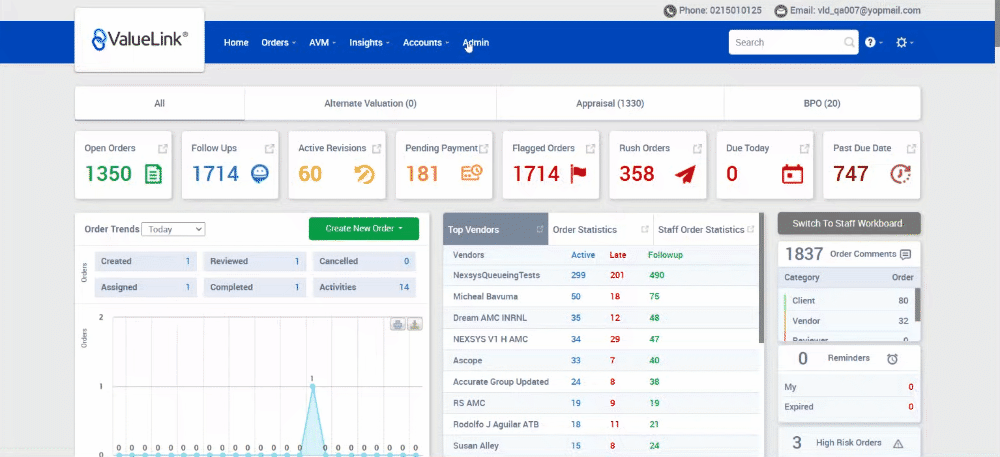Click the Expired reminders row
The image size is (1000, 457).
pyautogui.click(x=849, y=407)
